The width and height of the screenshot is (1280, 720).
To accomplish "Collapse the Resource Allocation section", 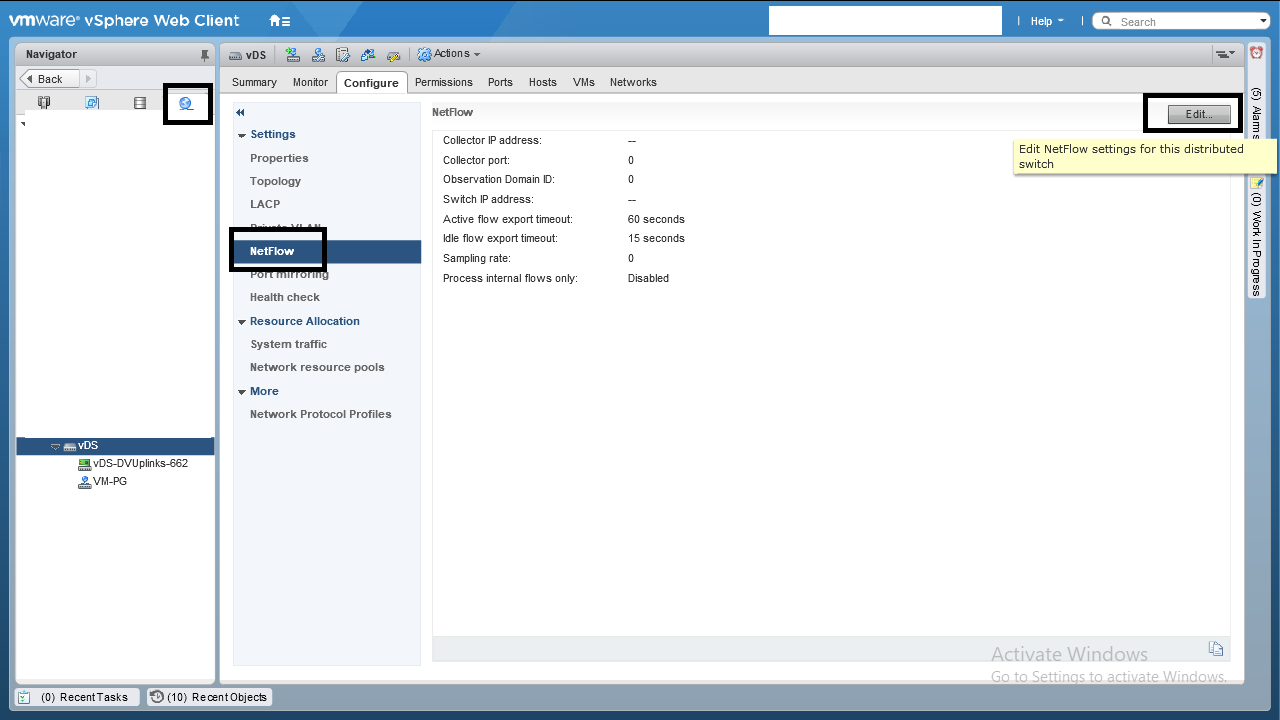I will click(242, 322).
